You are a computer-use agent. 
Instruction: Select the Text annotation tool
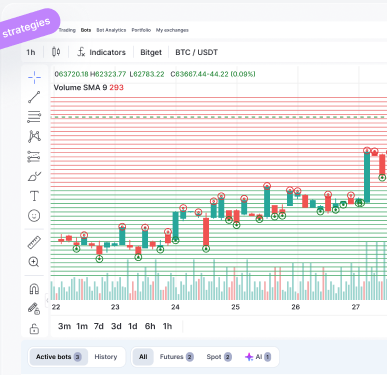(x=34, y=196)
